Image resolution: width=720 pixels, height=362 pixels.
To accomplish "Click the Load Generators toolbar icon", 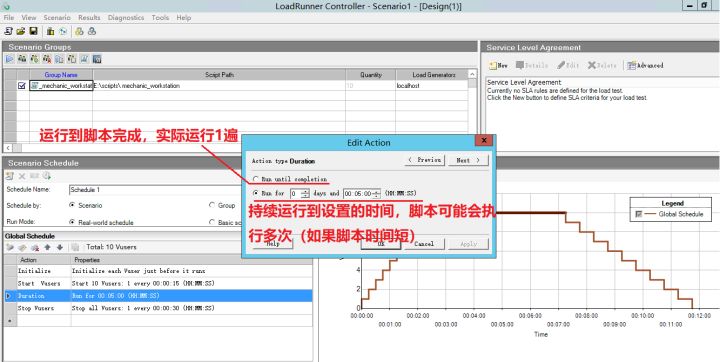I will point(51,31).
